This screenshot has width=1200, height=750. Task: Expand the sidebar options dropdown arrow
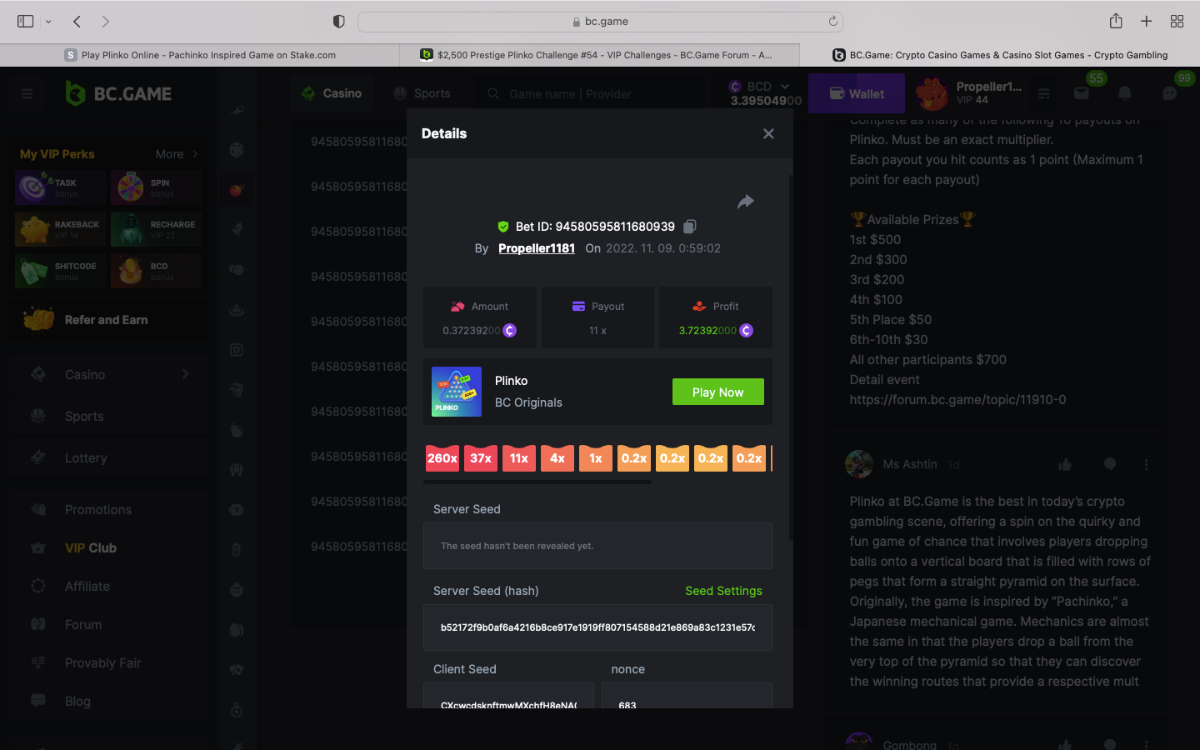pos(47,21)
